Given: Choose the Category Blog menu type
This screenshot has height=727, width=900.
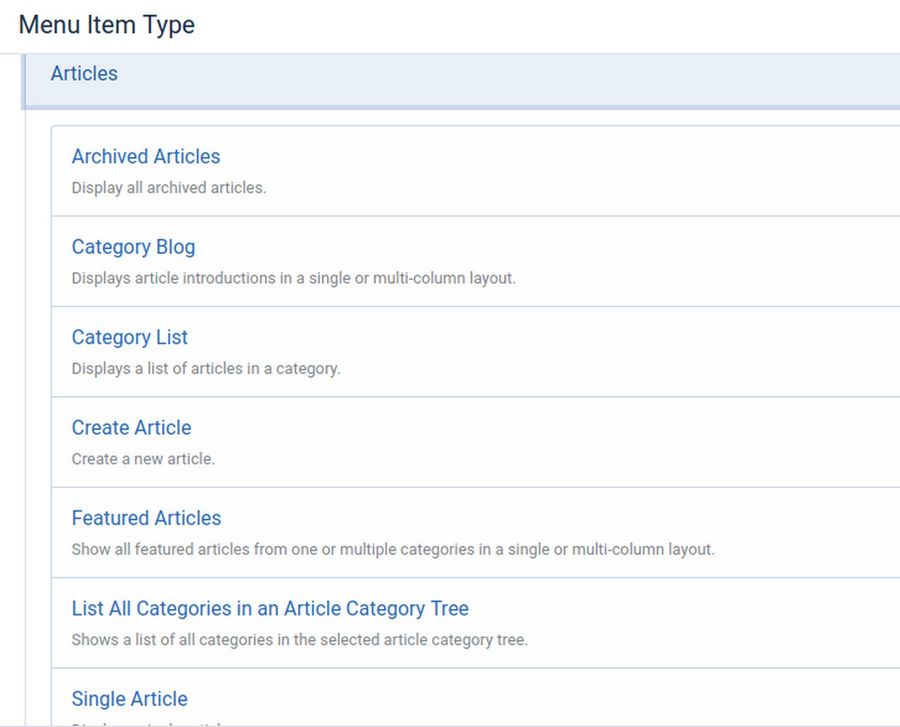Looking at the screenshot, I should 133,247.
